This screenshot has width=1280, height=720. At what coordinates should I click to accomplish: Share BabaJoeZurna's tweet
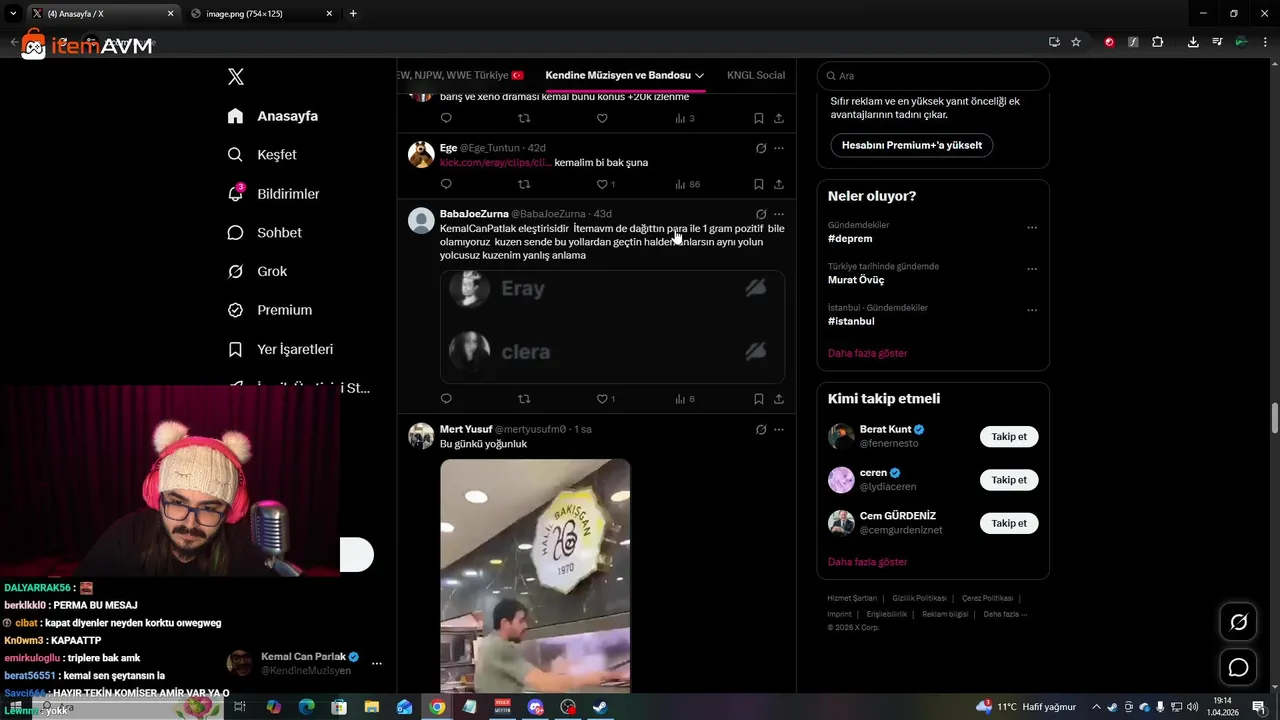pyautogui.click(x=779, y=398)
